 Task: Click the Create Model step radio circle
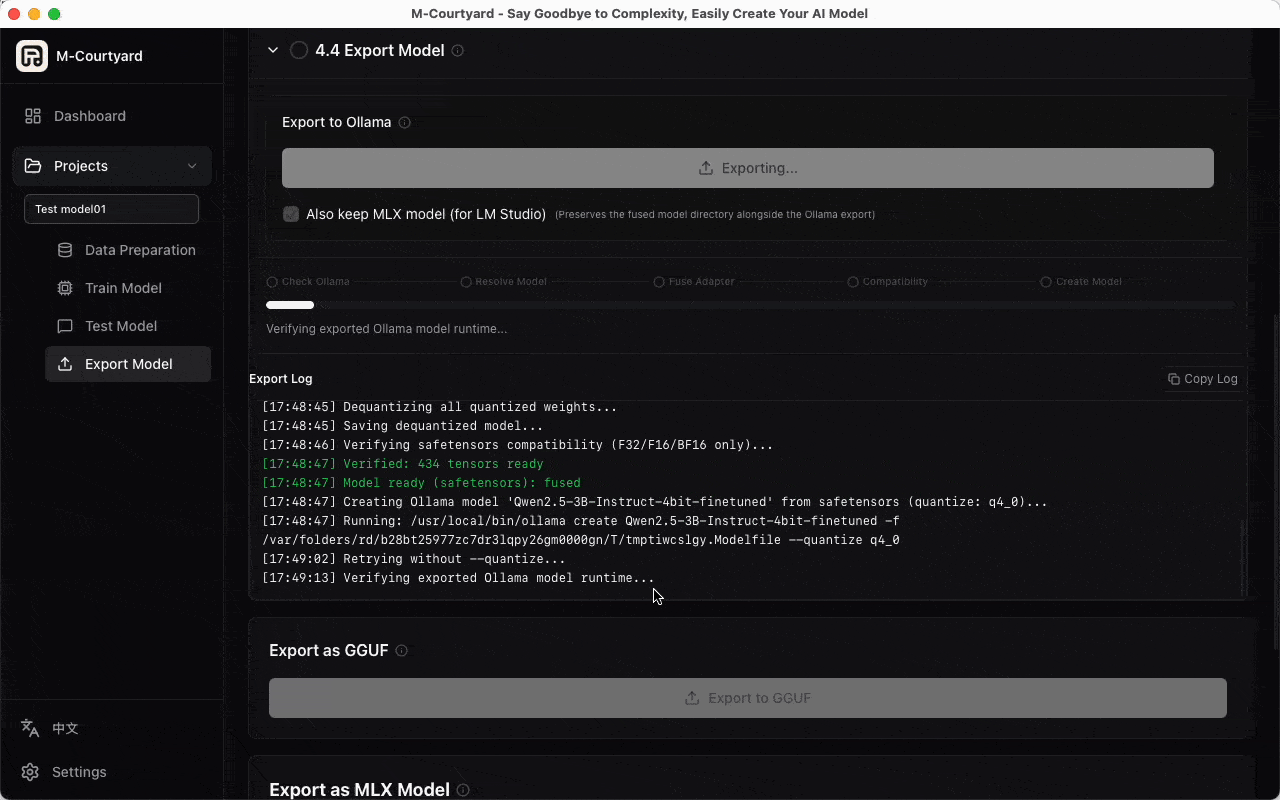tap(1045, 281)
